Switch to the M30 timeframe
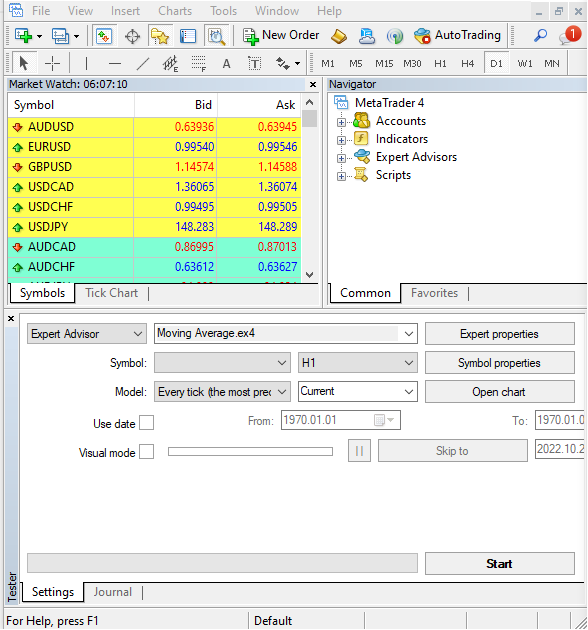This screenshot has height=630, width=588. click(x=412, y=63)
